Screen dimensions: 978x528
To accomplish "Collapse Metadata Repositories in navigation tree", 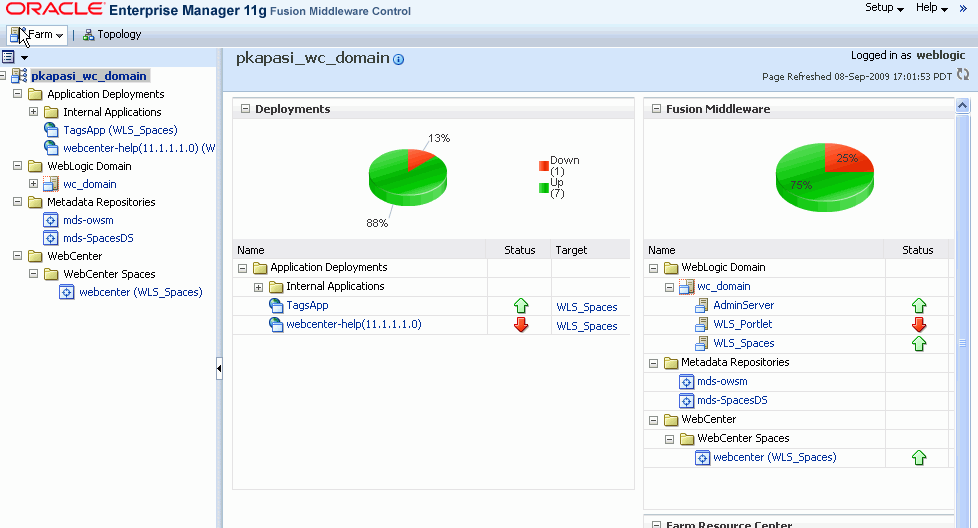I will point(17,203).
